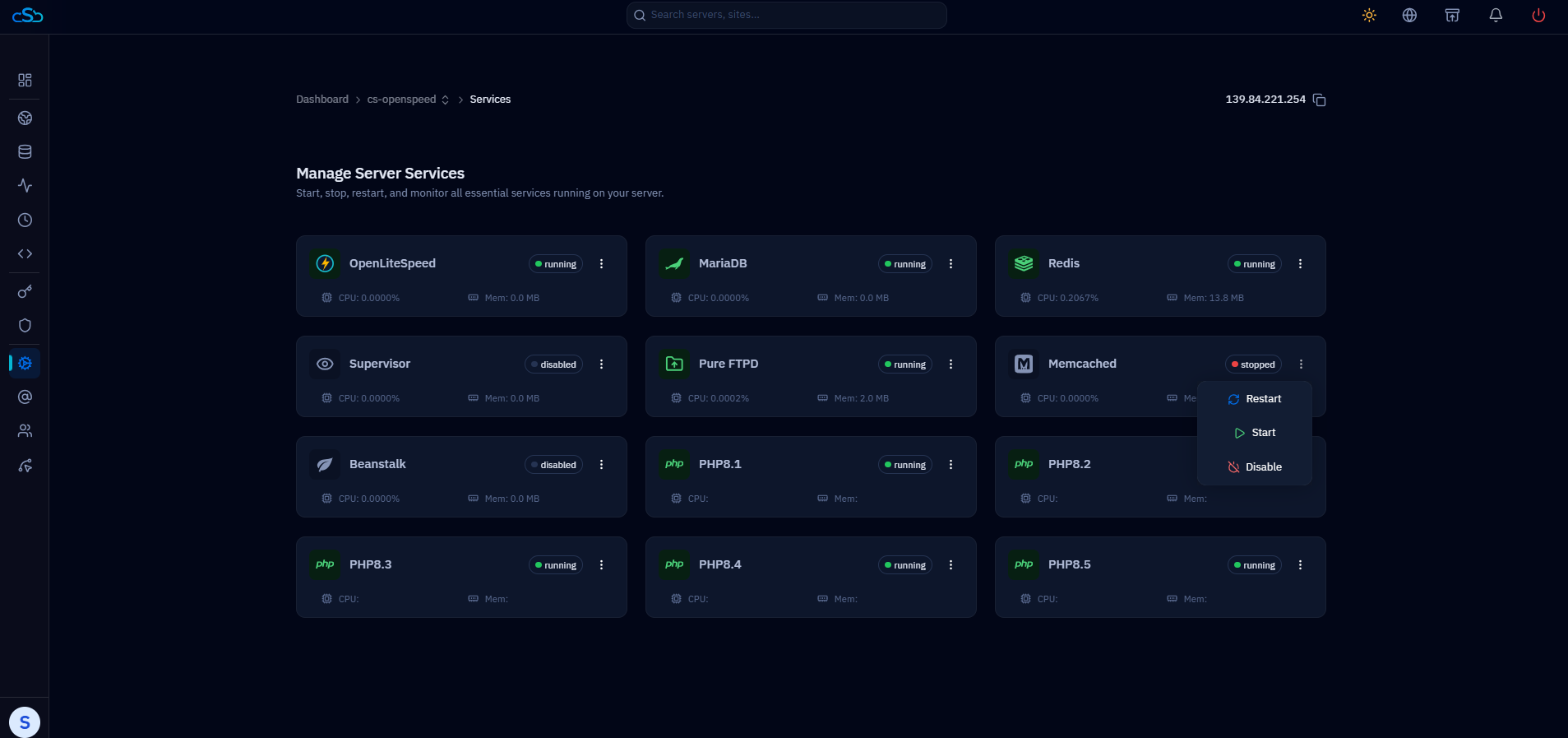
Task: Open the dashboard grid icon in the sidebar
Action: (x=25, y=80)
